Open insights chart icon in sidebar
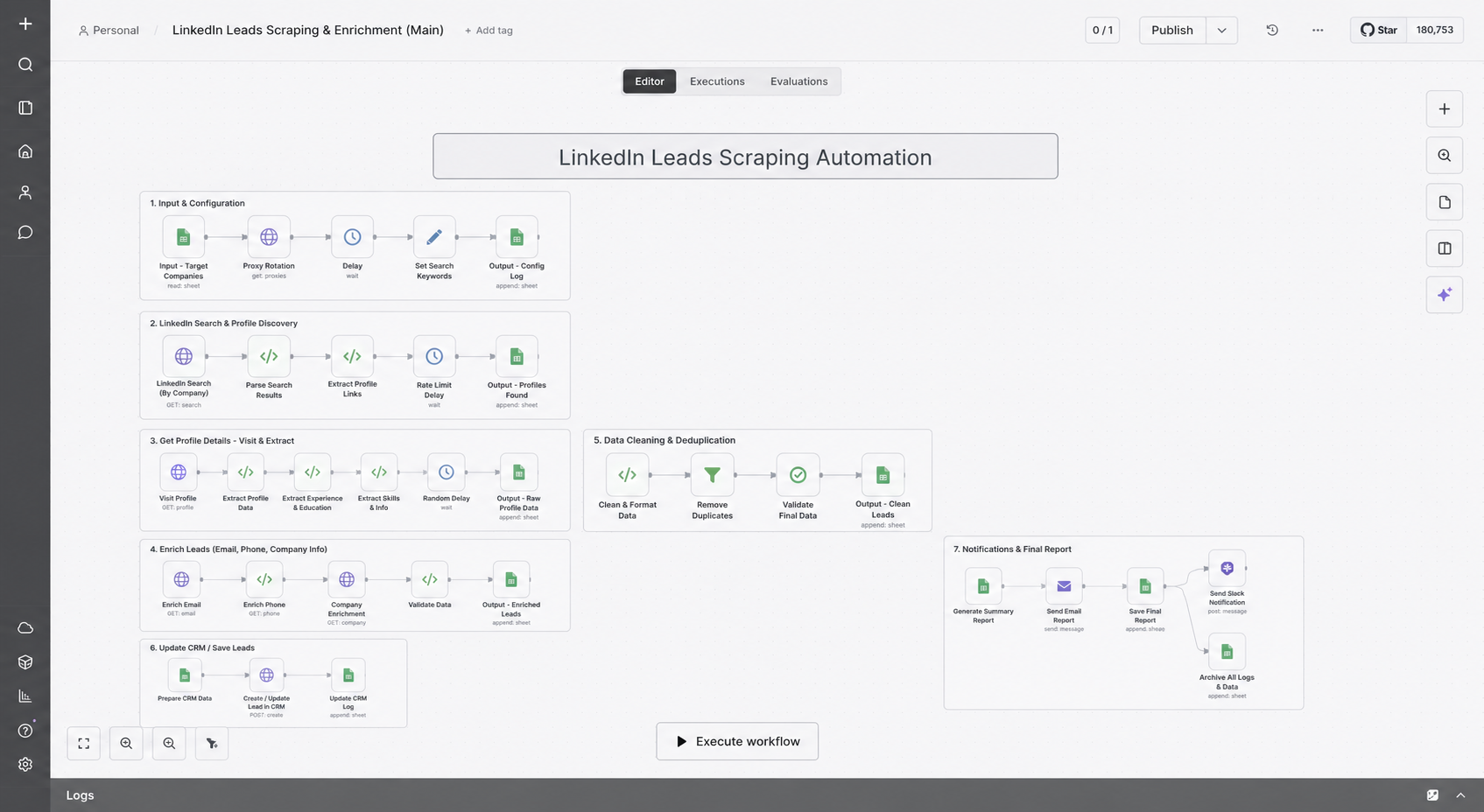 pos(25,696)
